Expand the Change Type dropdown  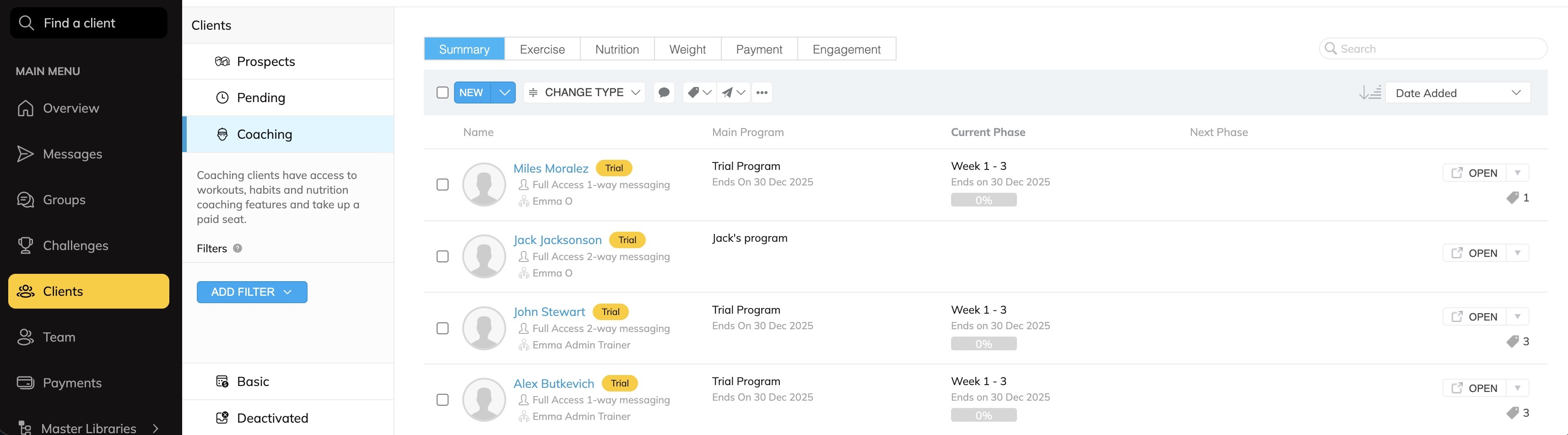point(584,92)
